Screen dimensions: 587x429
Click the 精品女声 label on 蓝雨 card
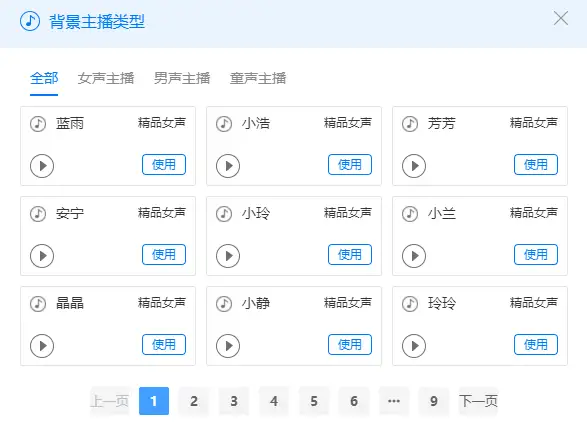(162, 123)
